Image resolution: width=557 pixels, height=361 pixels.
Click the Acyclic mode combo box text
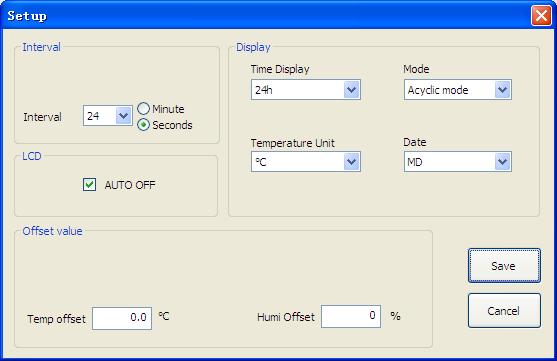click(x=438, y=90)
